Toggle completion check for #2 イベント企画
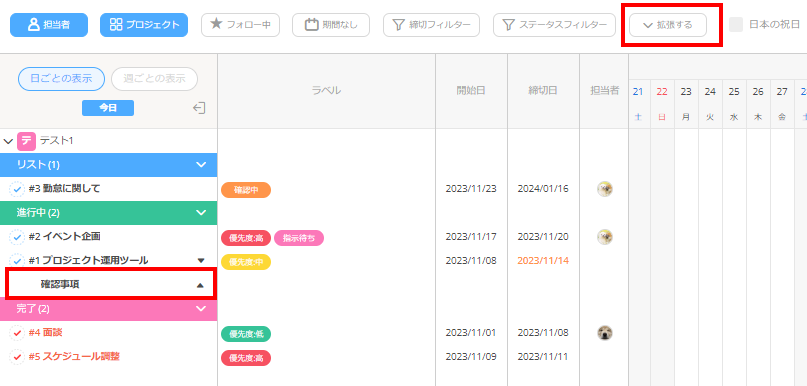Image resolution: width=807 pixels, height=386 pixels. pyautogui.click(x=17, y=237)
